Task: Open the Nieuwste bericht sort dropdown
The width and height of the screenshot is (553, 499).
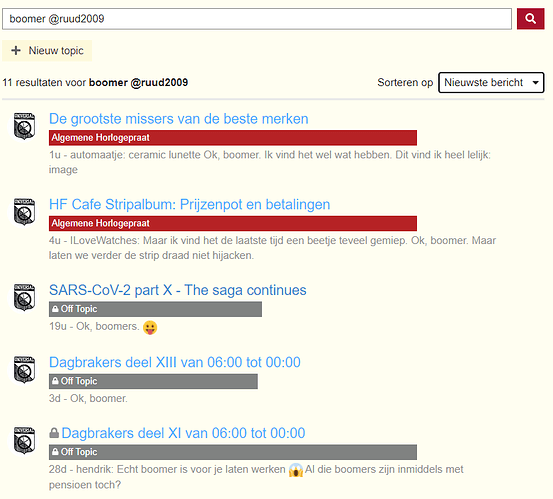Action: 491,83
